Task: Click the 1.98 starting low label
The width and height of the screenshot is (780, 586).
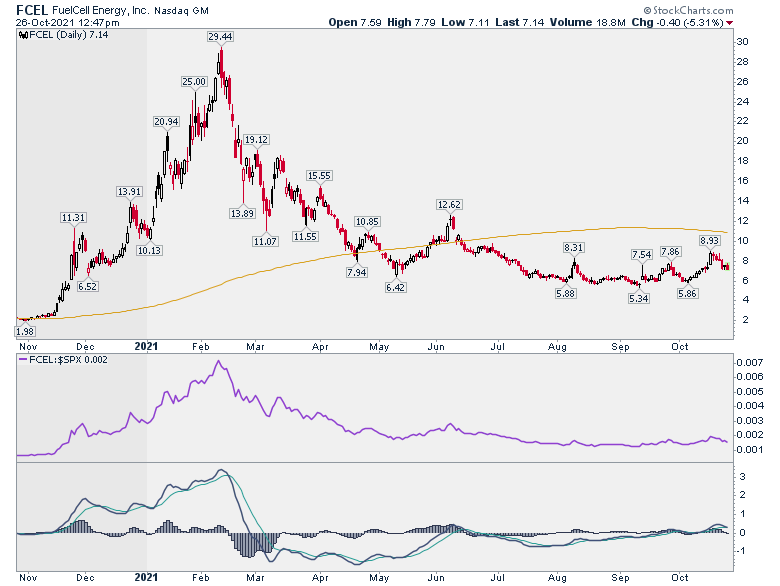Action: click(x=25, y=332)
